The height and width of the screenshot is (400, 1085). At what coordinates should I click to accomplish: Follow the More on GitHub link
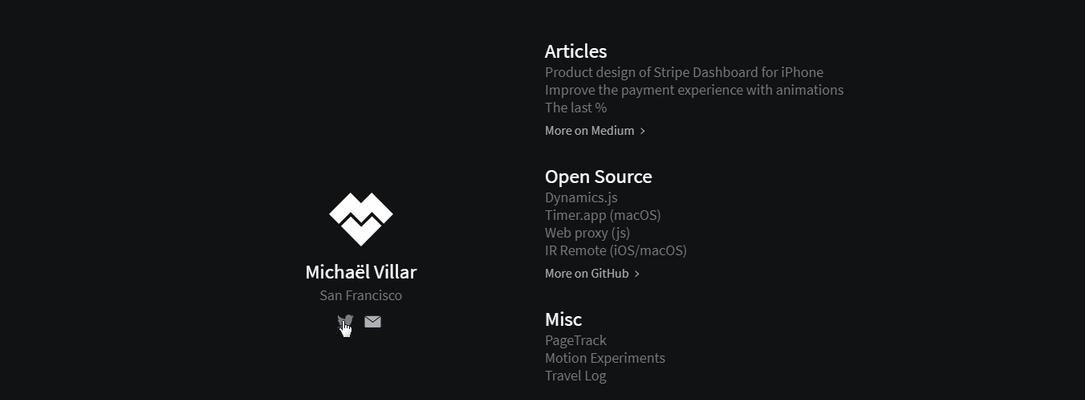tap(587, 273)
